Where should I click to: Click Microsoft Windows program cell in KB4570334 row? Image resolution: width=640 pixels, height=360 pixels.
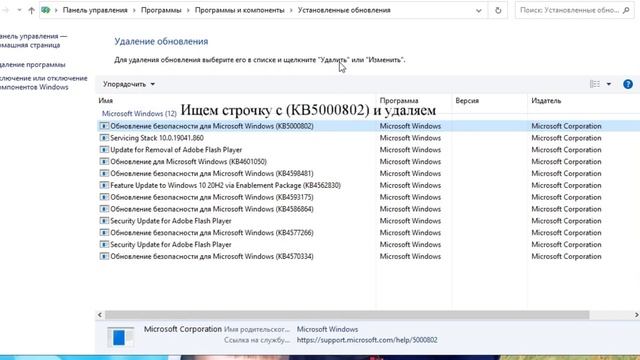click(x=410, y=256)
